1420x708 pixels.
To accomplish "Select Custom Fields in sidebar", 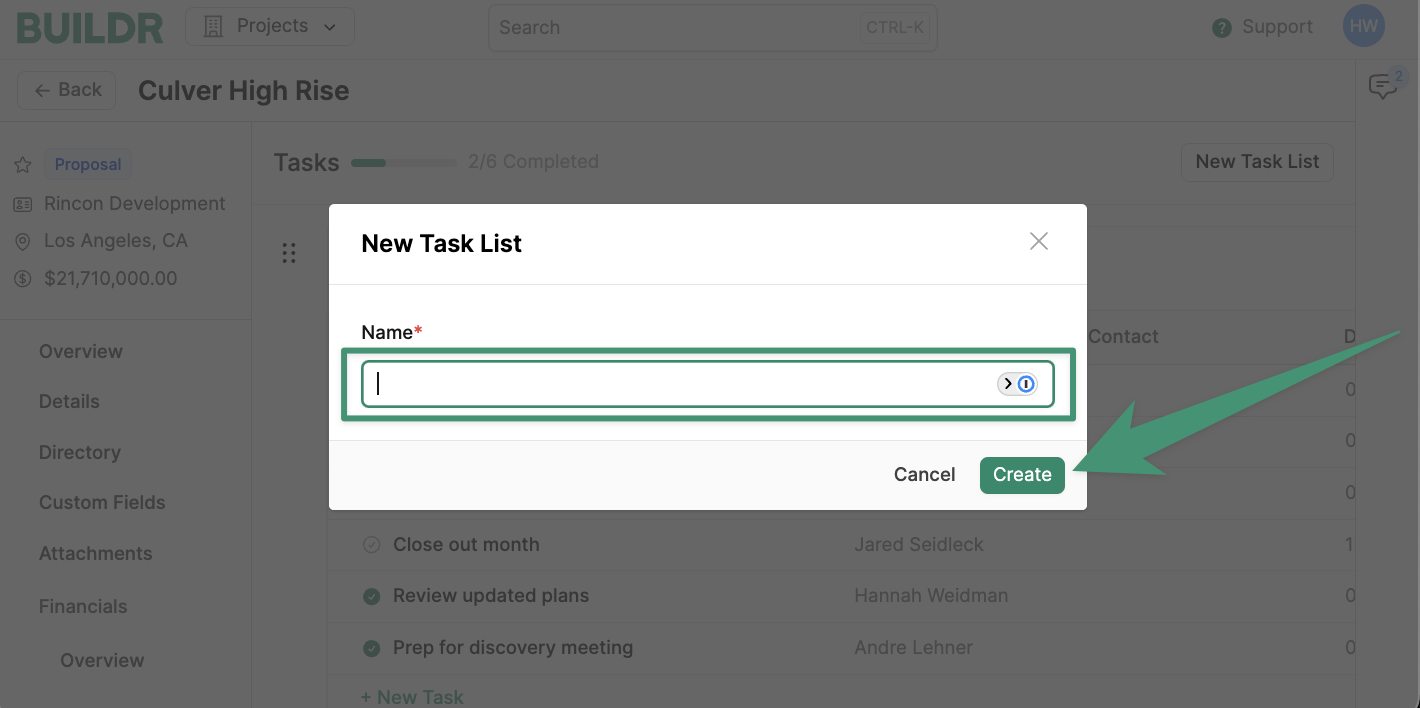I will click(102, 502).
